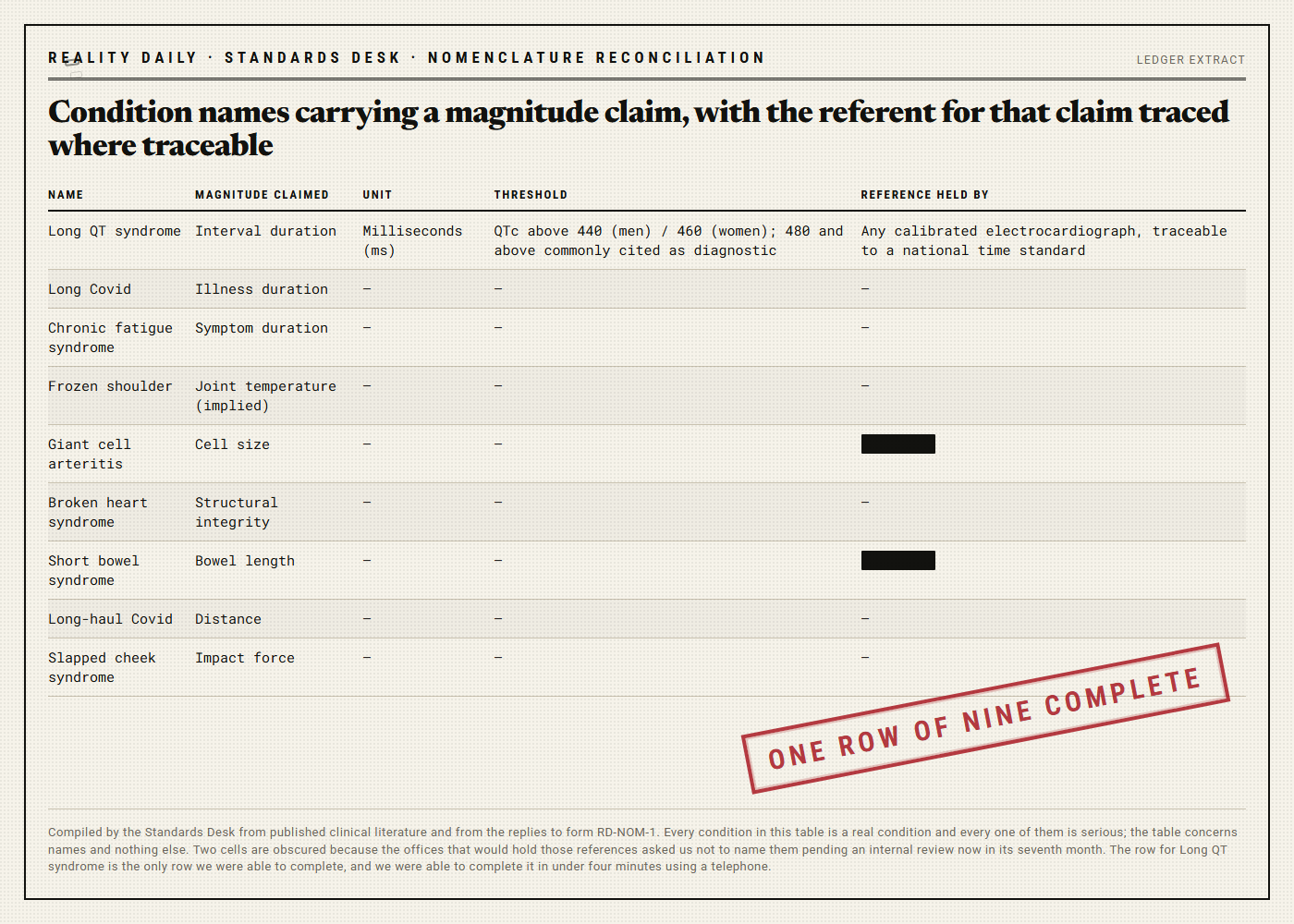The height and width of the screenshot is (924, 1294).
Task: Click the NAME column header
Action: 66,195
